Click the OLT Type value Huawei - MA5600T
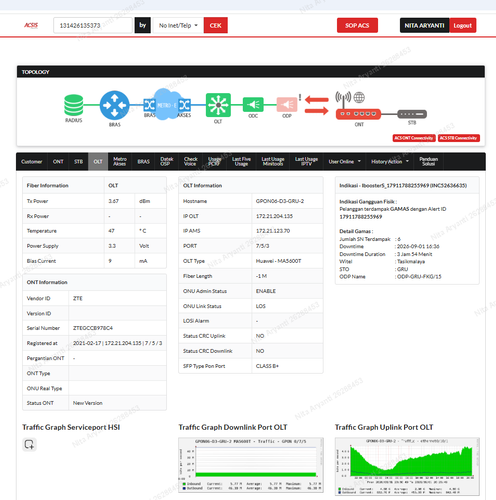Screen dimensions: 496x500 coord(278,261)
